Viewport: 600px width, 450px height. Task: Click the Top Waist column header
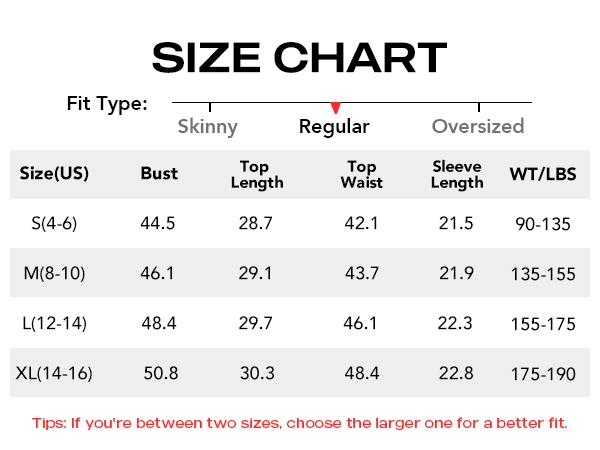pos(361,174)
